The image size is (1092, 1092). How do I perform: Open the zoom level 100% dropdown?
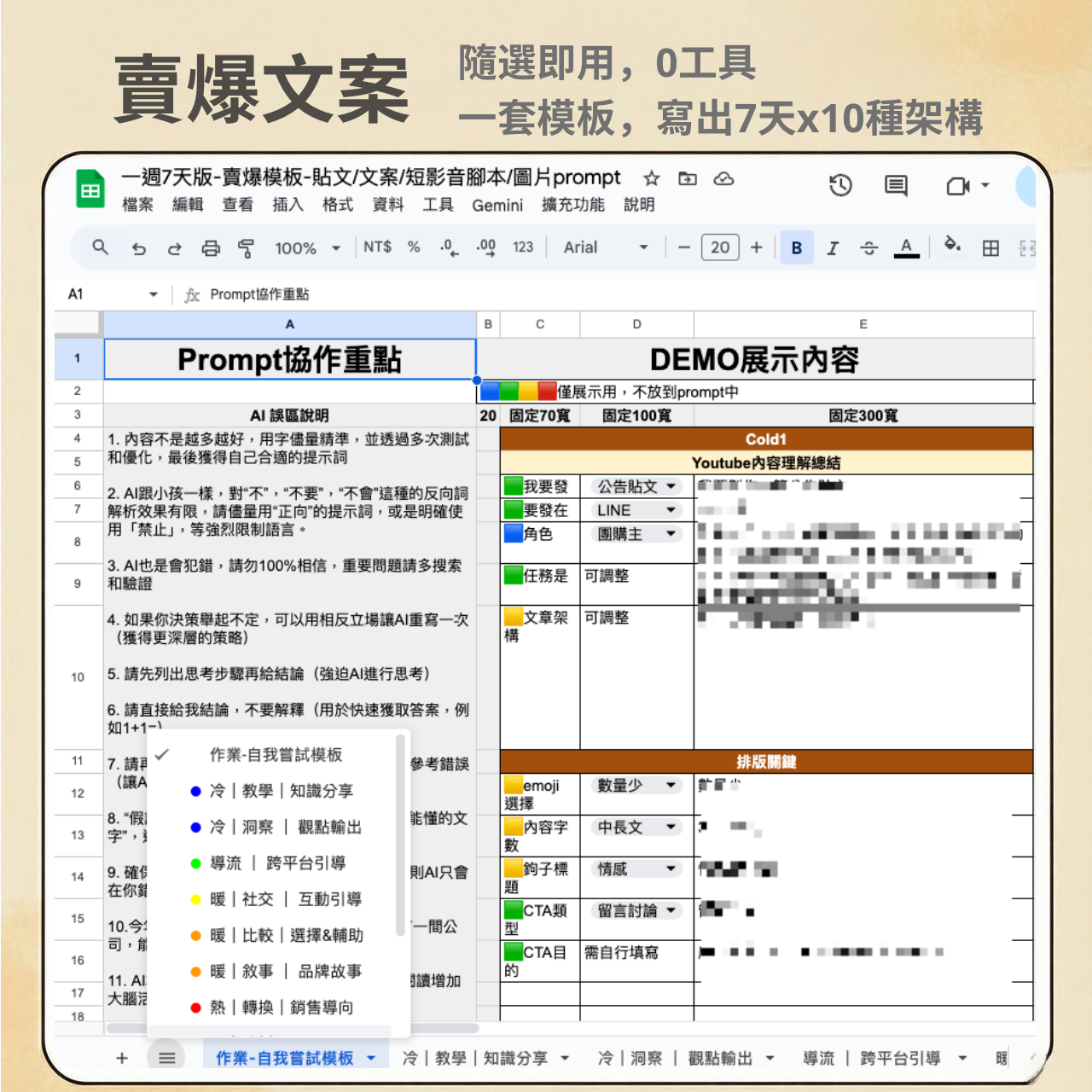(305, 247)
